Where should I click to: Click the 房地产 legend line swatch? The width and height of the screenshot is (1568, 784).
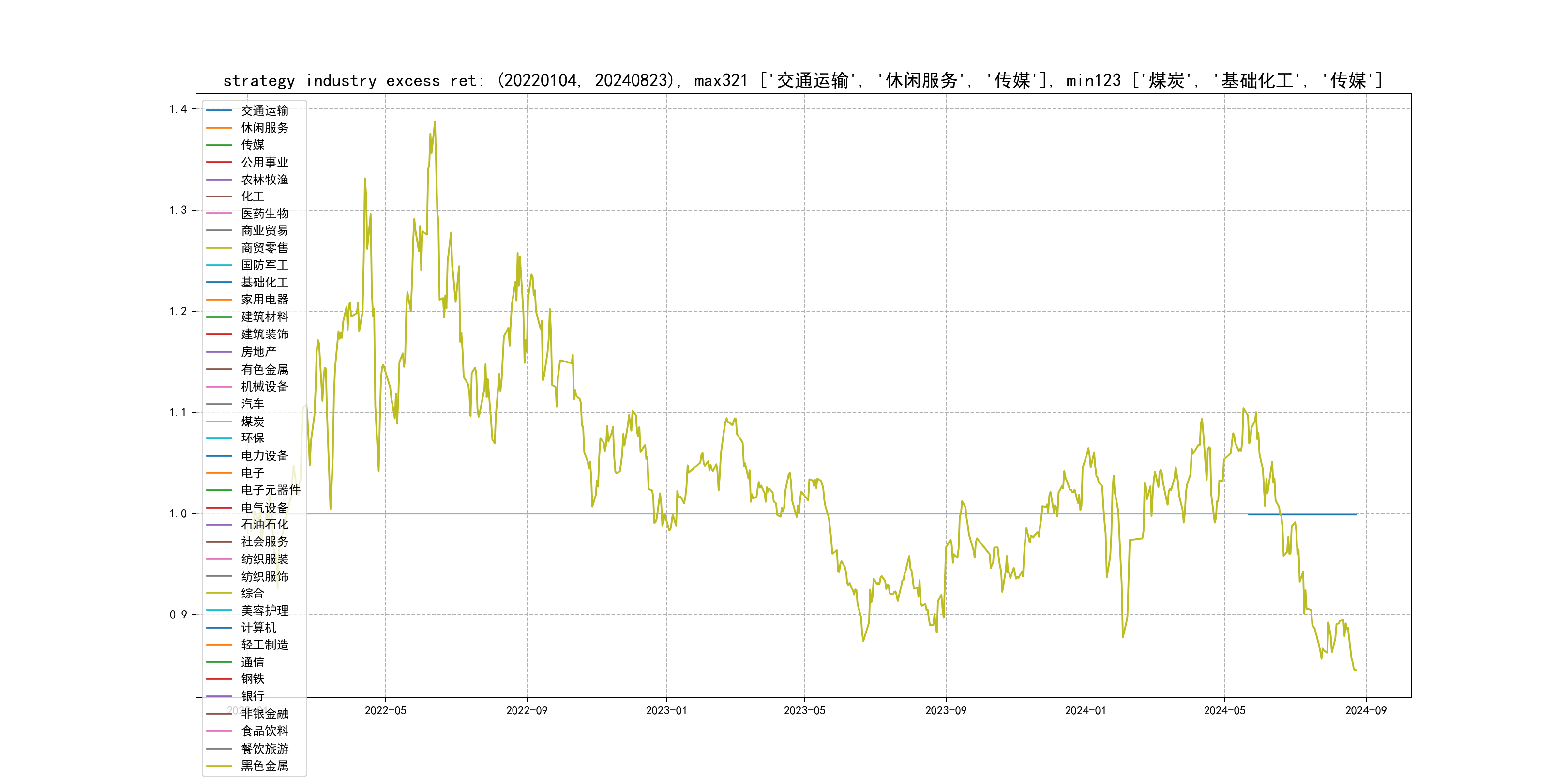click(x=219, y=352)
